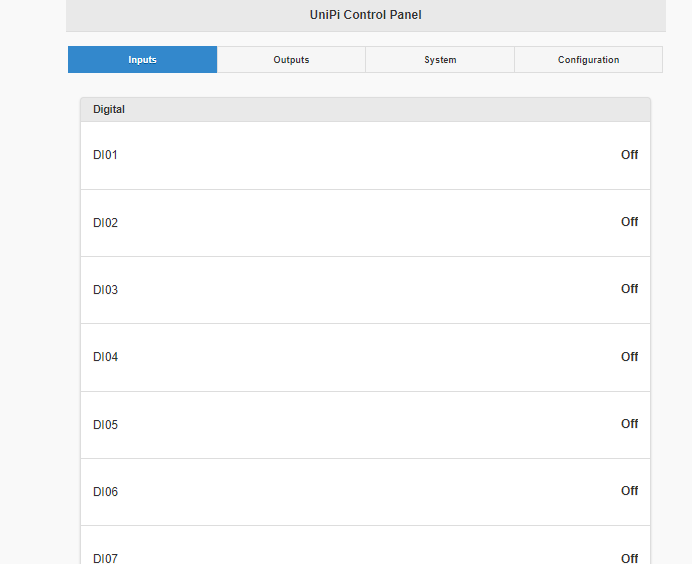Click the Off status beside DI04
692x564 pixels.
coord(629,357)
